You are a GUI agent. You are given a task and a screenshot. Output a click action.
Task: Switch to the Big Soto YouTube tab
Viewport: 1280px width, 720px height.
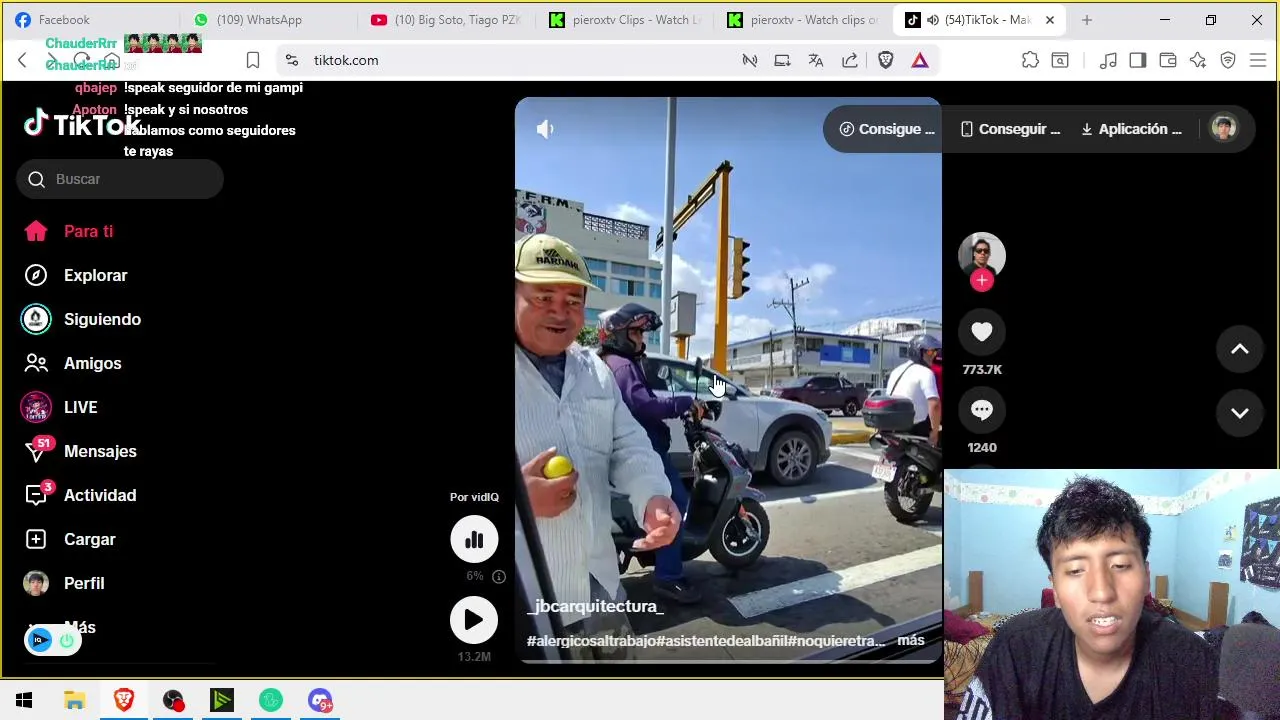click(445, 20)
